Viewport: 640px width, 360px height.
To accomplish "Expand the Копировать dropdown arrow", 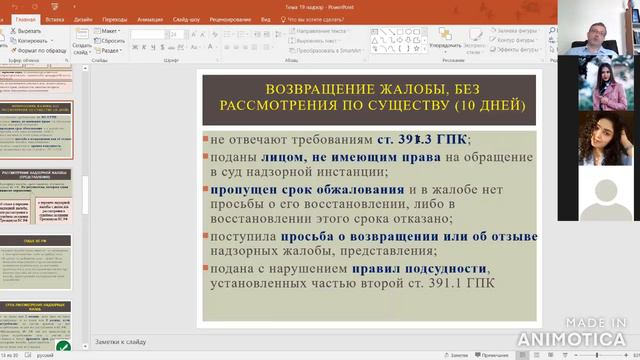I will (x=52, y=41).
